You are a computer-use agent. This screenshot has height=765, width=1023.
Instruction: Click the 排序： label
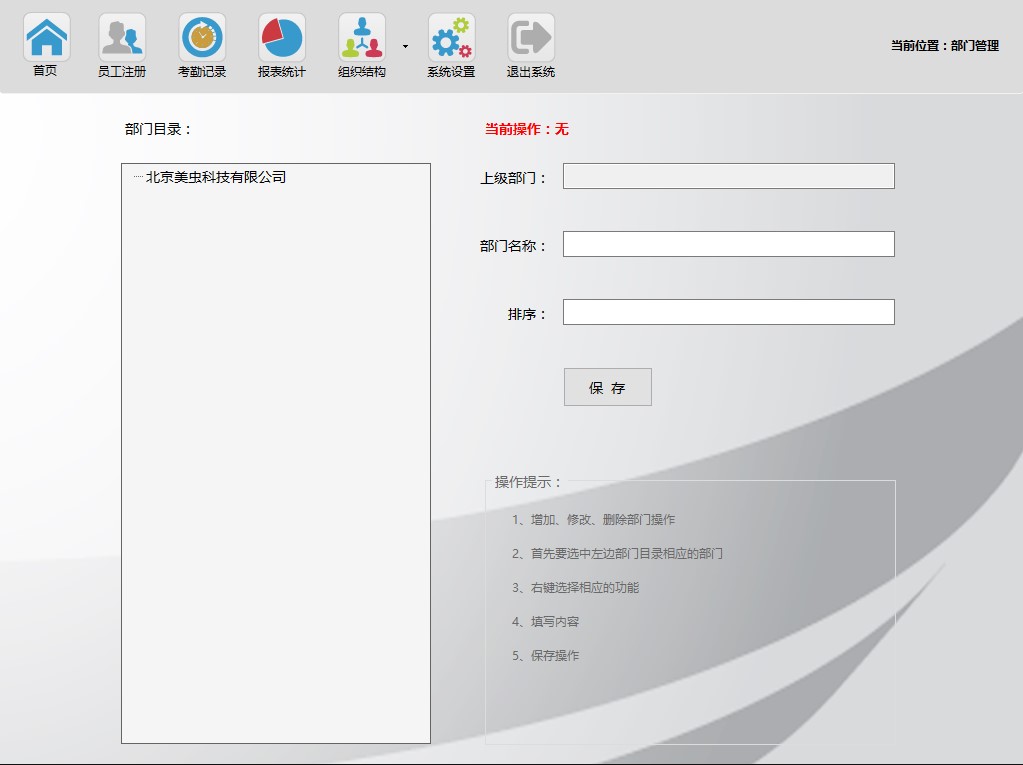527,314
